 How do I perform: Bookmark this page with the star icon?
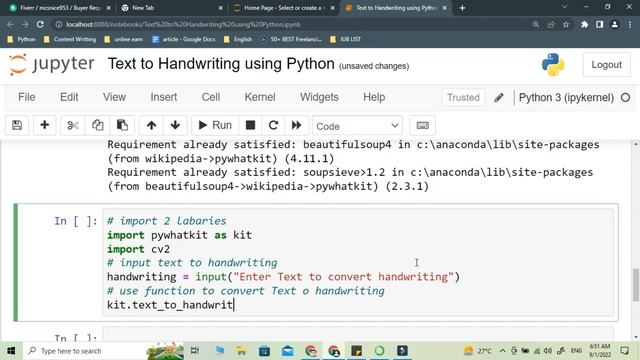point(566,24)
